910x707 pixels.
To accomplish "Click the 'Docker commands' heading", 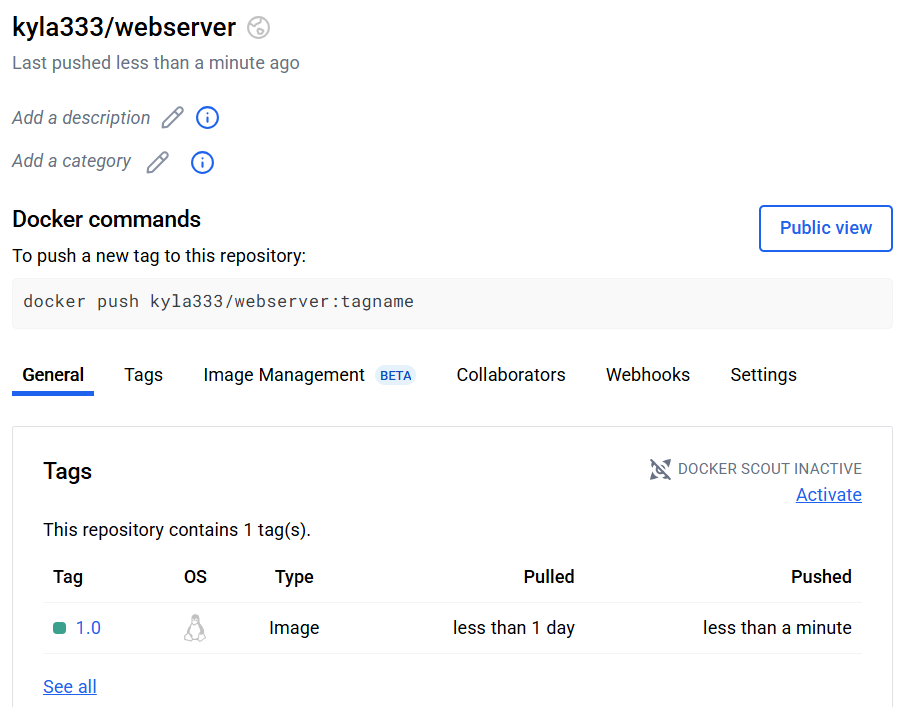I will [106, 219].
